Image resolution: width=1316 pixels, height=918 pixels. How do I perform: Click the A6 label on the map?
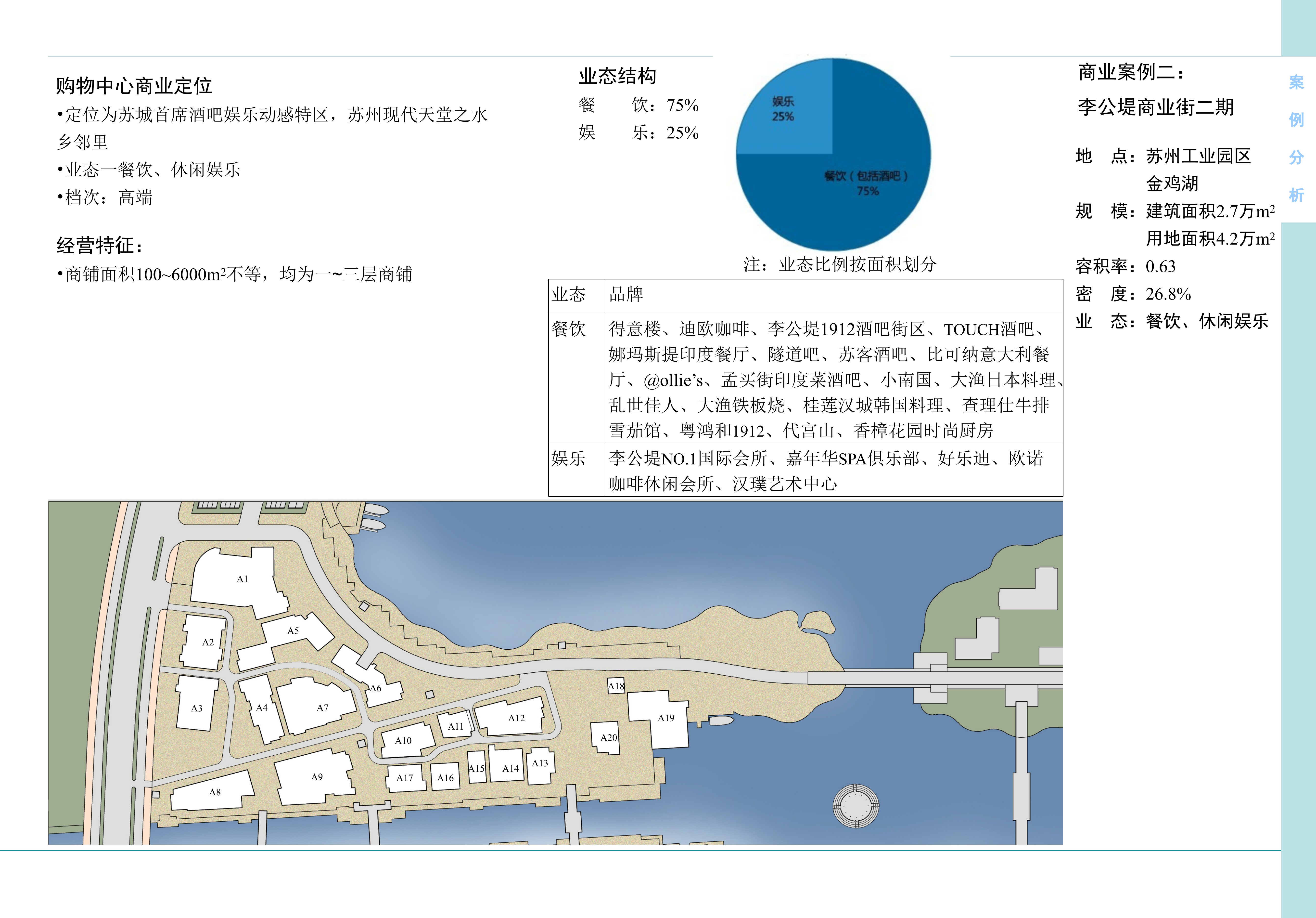point(375,688)
